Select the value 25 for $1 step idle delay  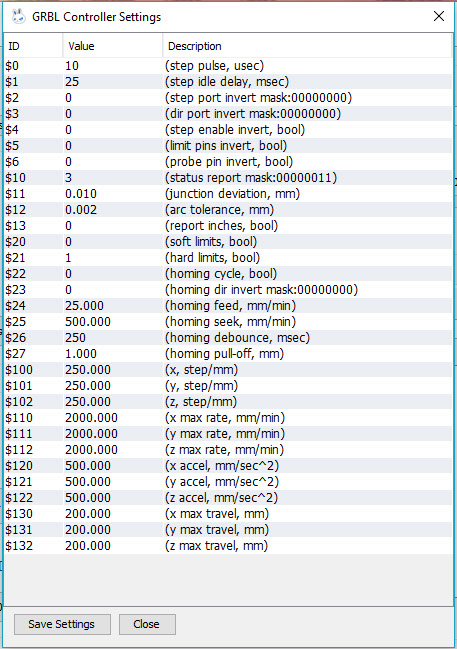point(72,82)
